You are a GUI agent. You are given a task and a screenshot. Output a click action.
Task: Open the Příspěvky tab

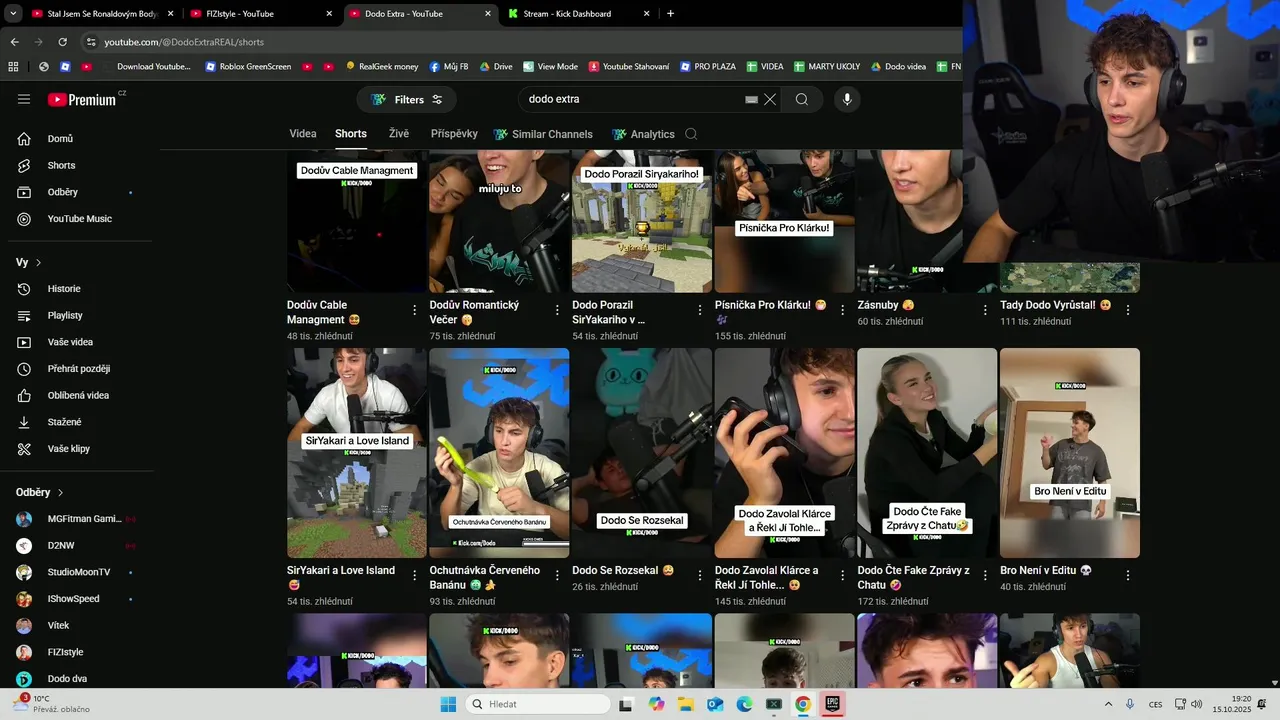[454, 134]
